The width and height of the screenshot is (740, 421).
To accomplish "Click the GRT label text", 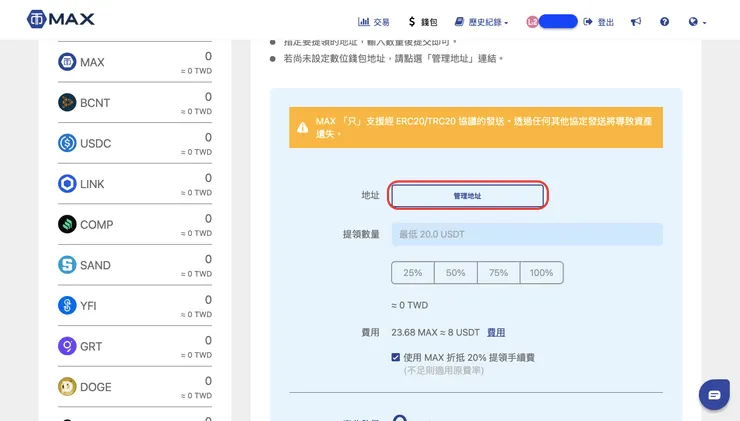I will pyautogui.click(x=91, y=346).
